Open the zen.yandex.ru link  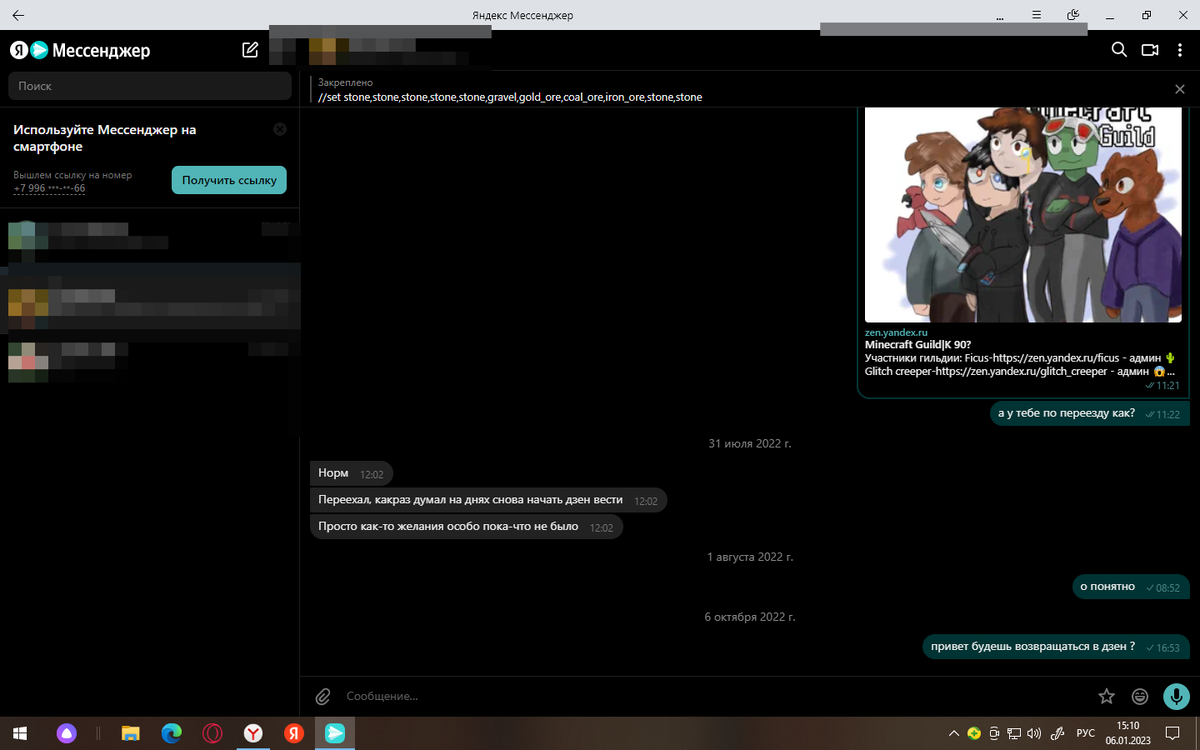[x=896, y=332]
